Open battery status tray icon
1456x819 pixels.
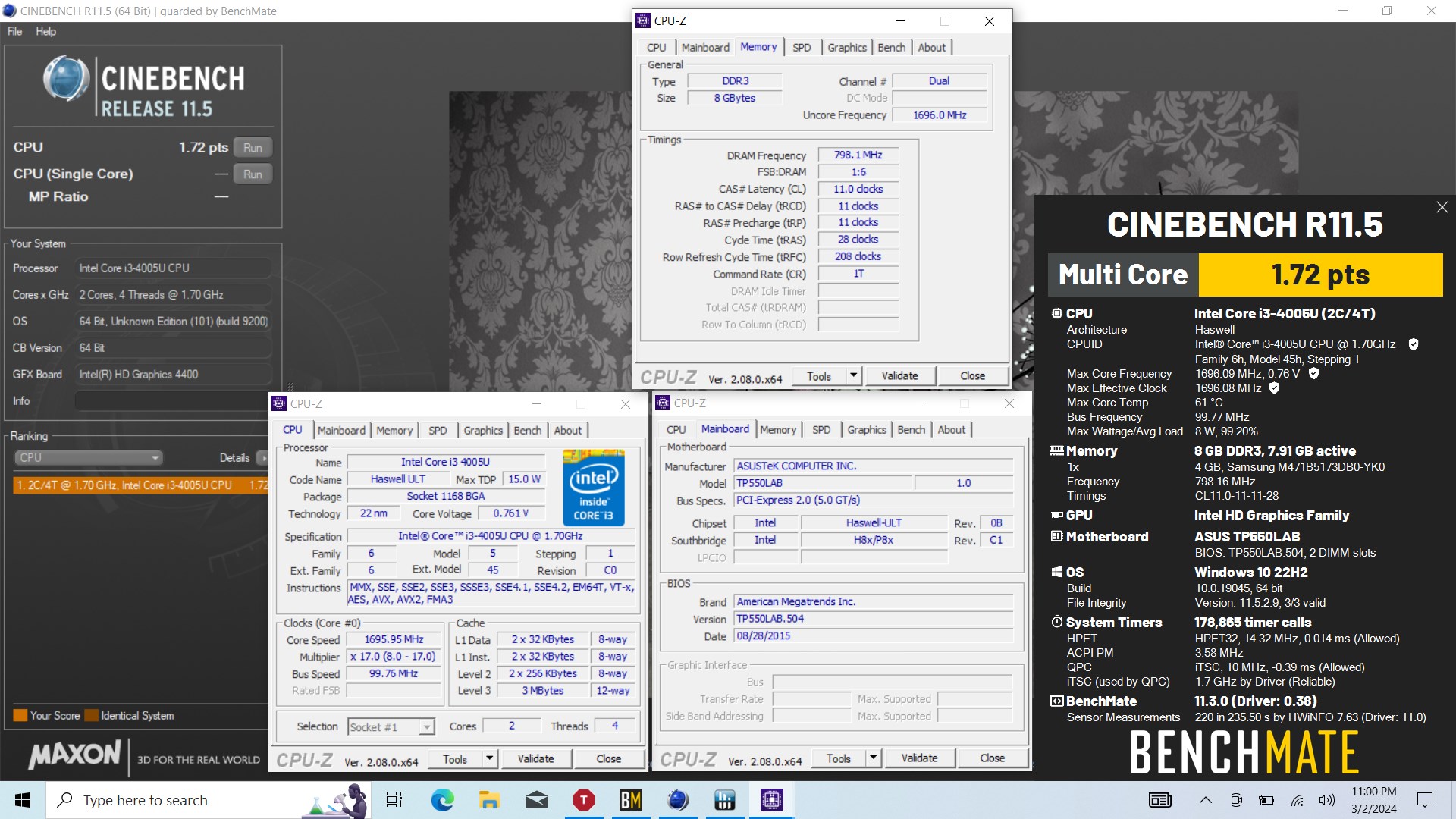point(1266,800)
